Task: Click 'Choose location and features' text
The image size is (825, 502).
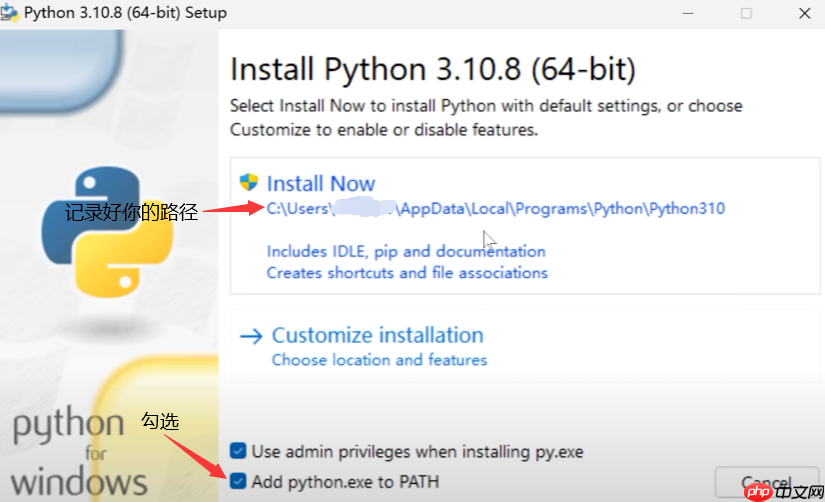Action: (379, 360)
